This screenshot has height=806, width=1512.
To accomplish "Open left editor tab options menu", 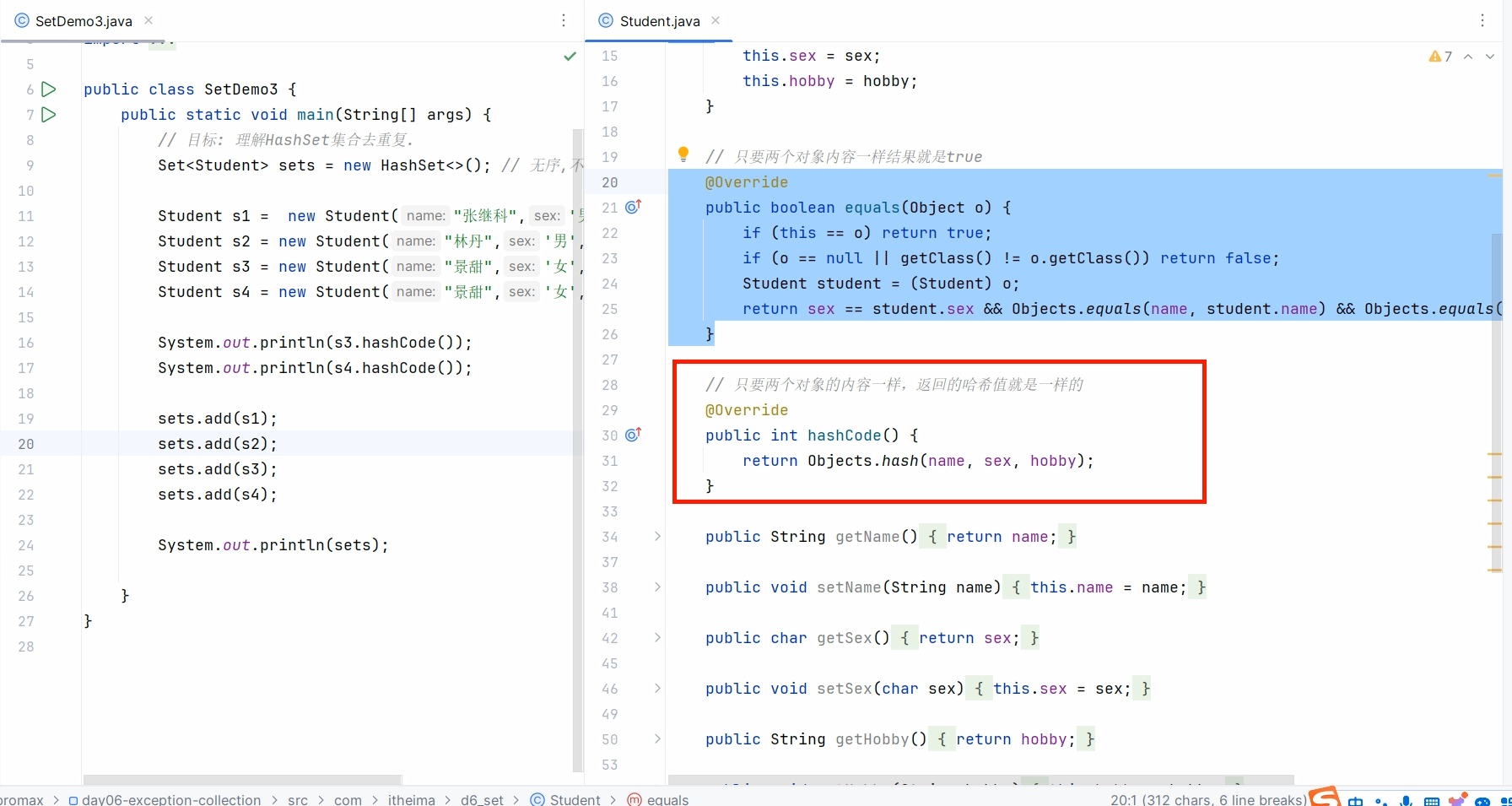I will click(x=564, y=20).
